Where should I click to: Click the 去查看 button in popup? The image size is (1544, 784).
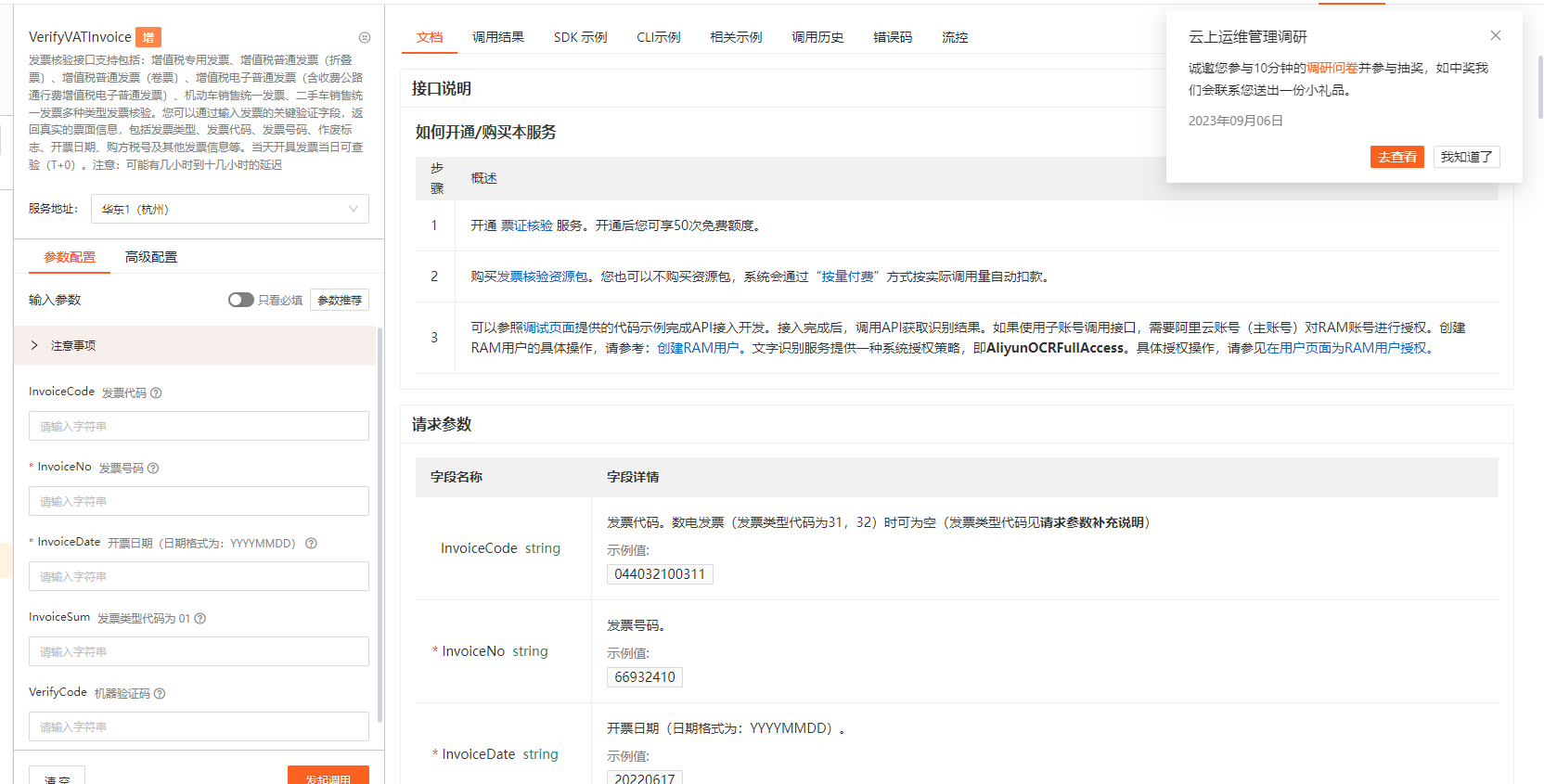click(x=1396, y=157)
